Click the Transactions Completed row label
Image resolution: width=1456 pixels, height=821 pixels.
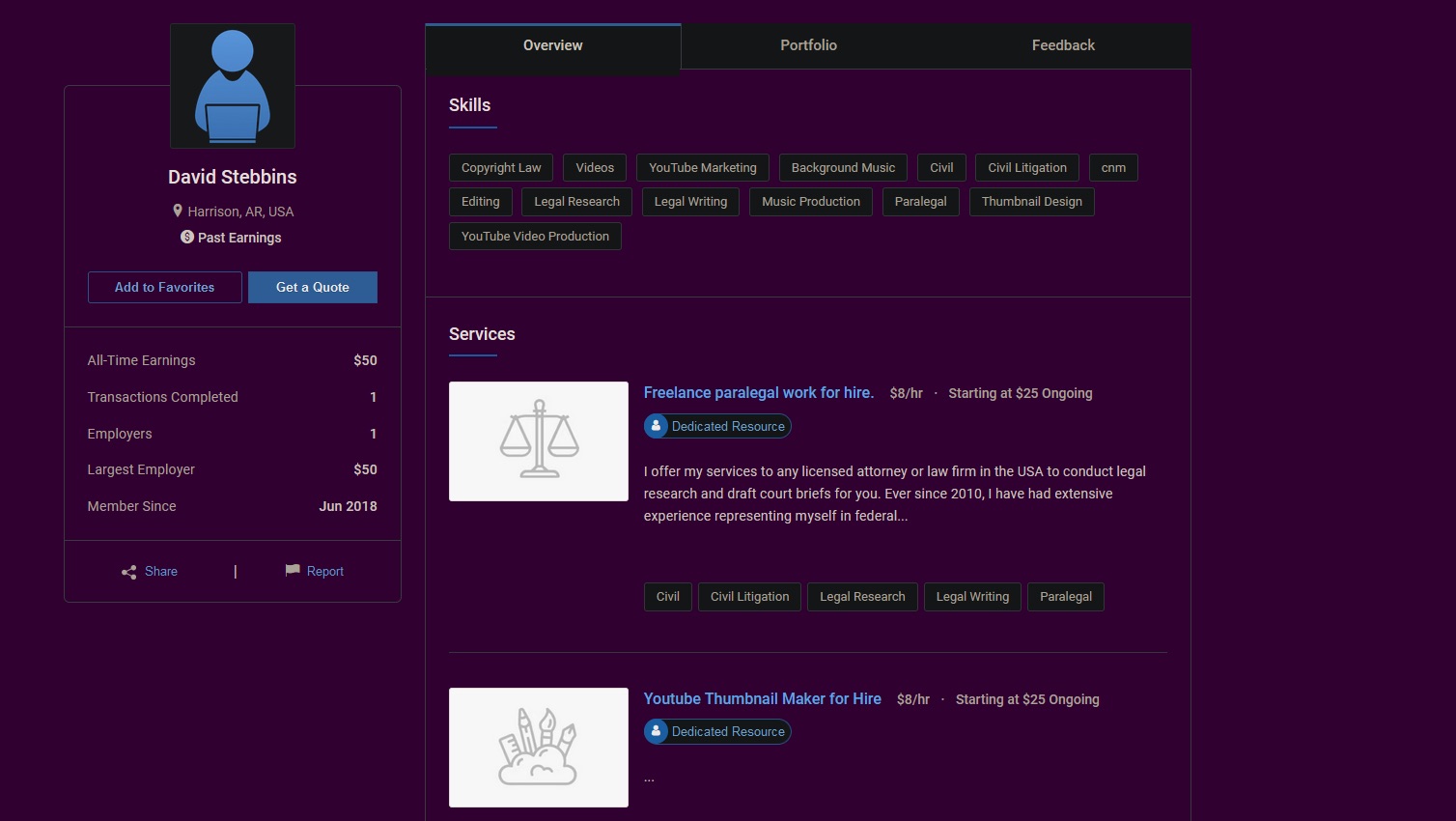coord(162,397)
